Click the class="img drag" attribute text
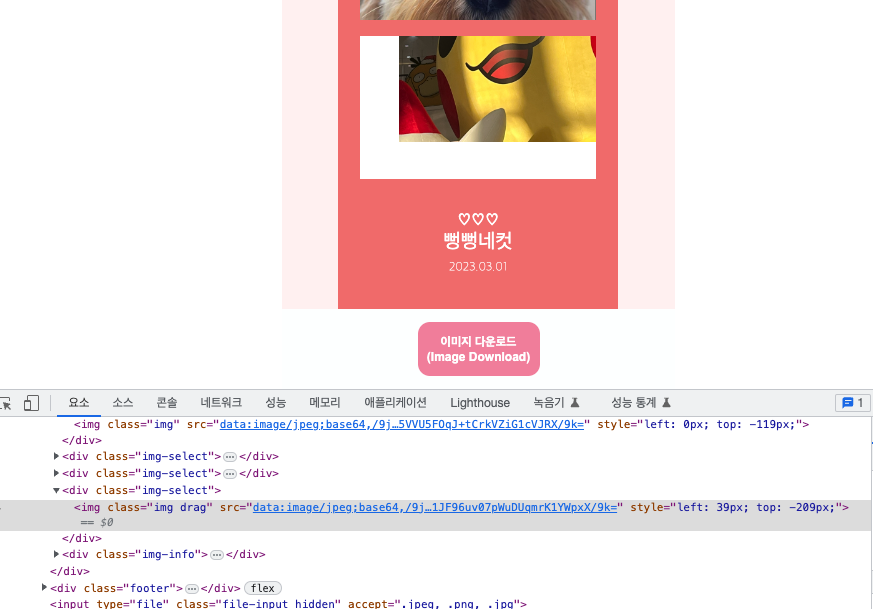 (x=160, y=508)
